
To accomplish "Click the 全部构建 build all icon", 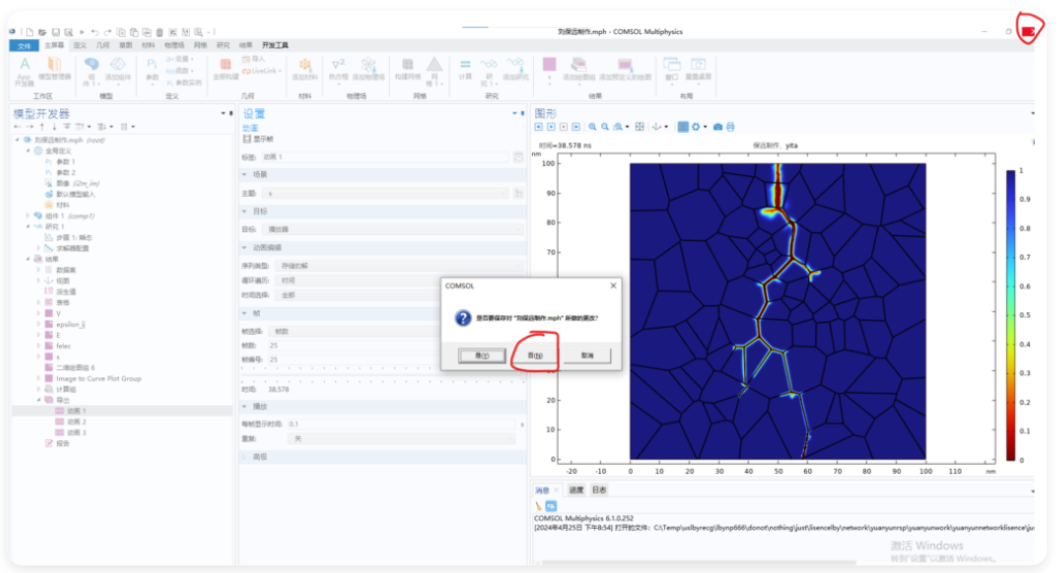I will [226, 69].
